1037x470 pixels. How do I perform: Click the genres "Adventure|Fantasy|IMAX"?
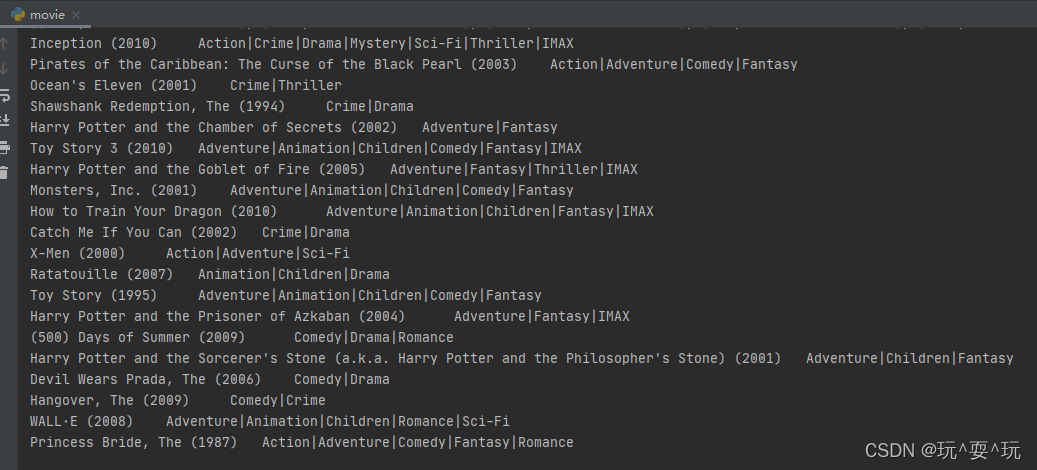pyautogui.click(x=542, y=317)
